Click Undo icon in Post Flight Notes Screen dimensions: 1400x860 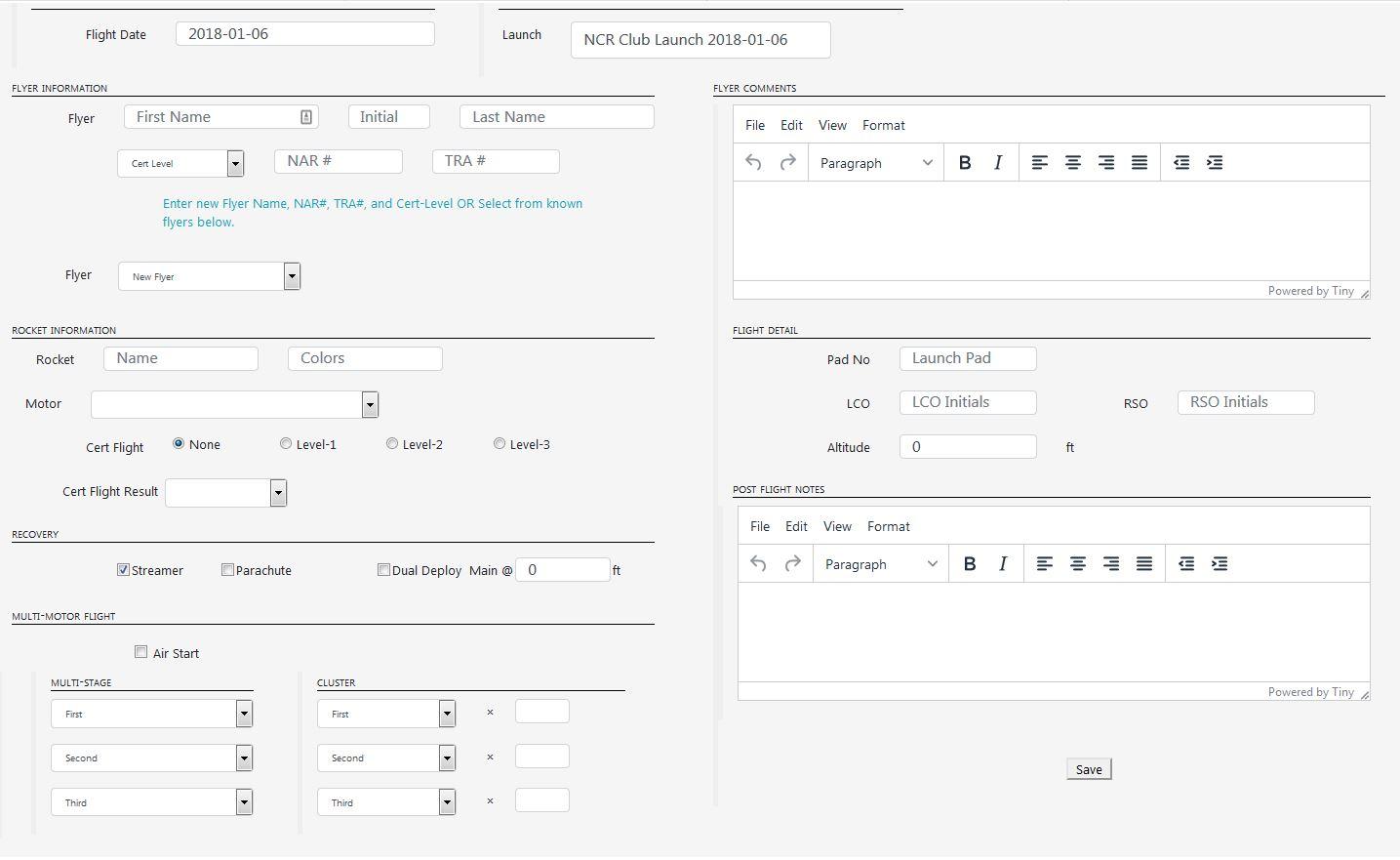click(758, 564)
